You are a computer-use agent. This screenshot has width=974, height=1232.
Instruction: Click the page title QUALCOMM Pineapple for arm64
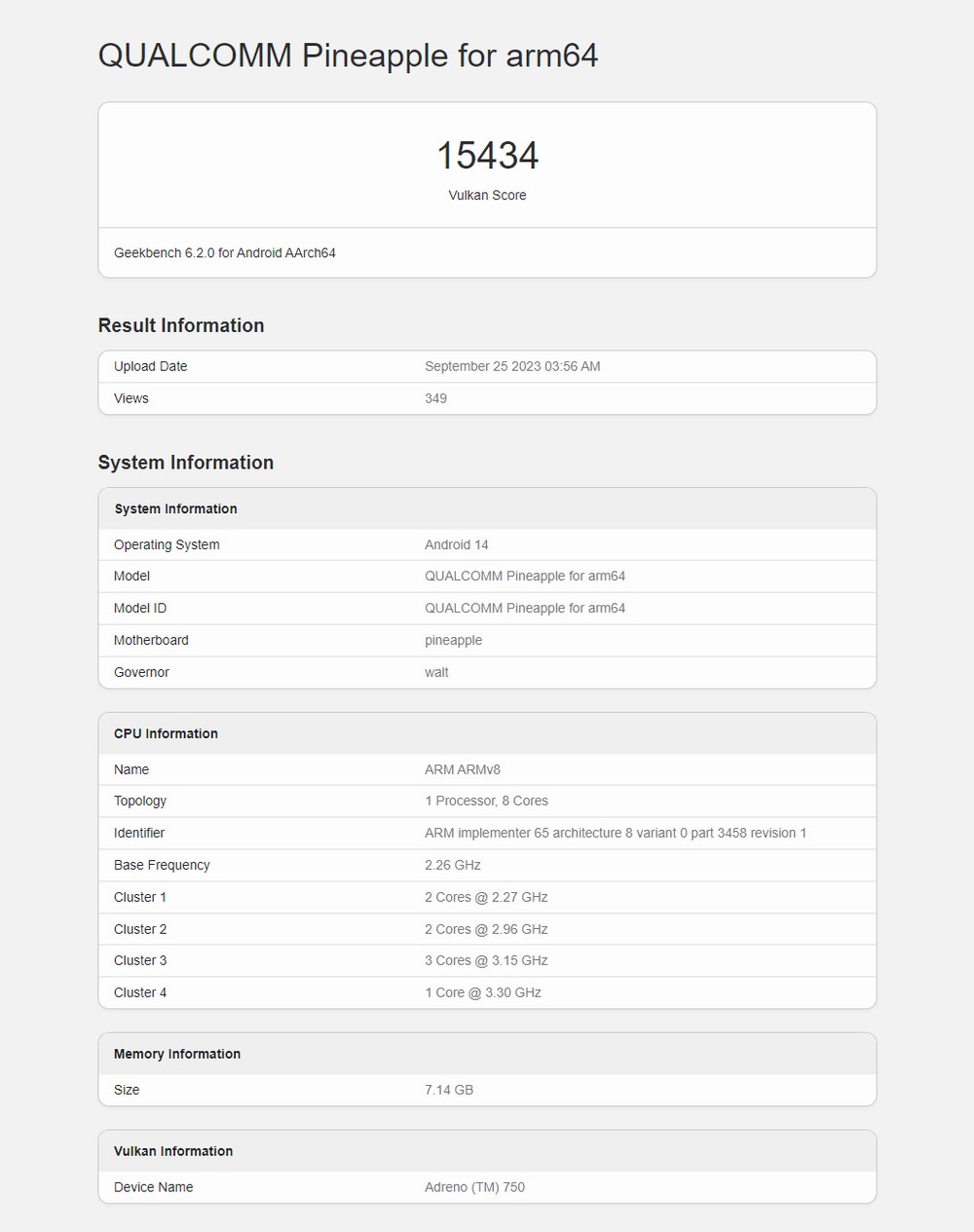click(348, 56)
